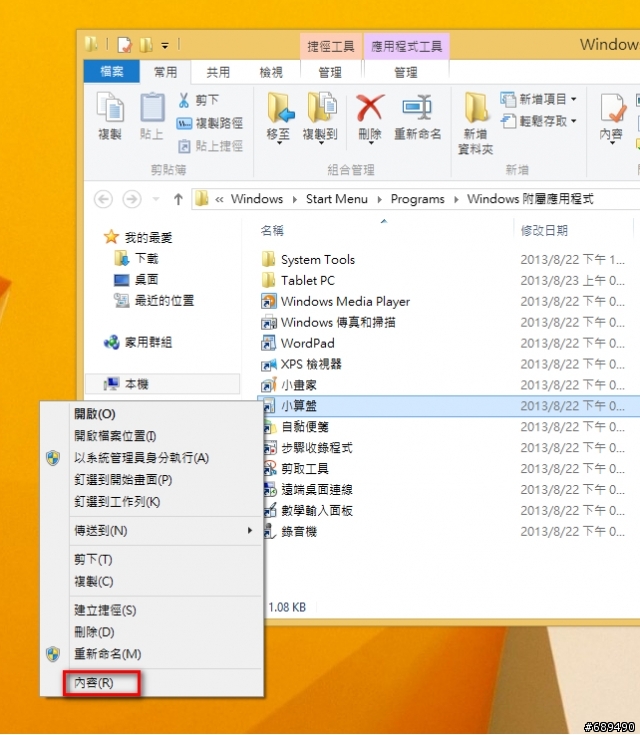Click the arrow after Programs in address bar
The height and width of the screenshot is (735, 640).
456,200
